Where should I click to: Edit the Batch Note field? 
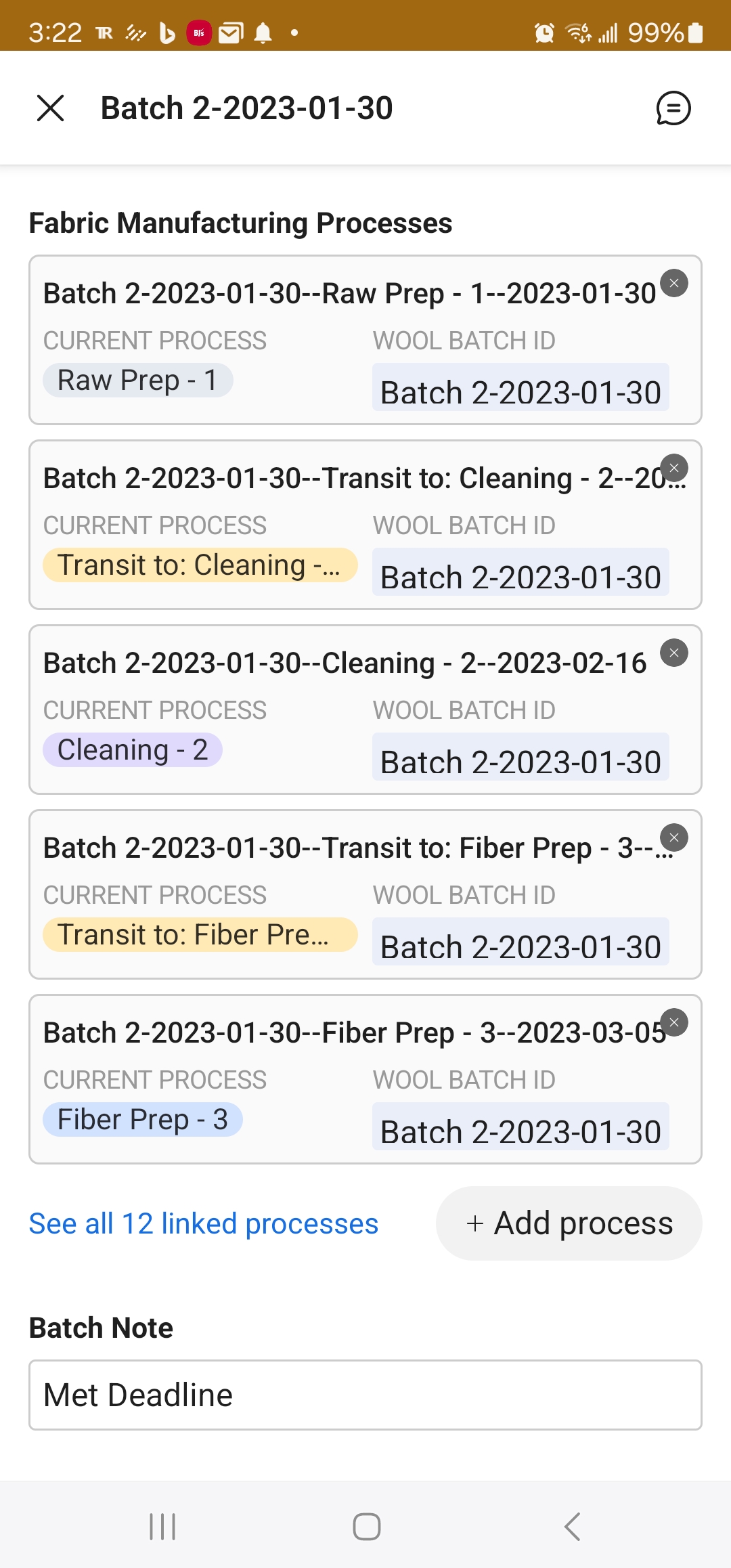(x=365, y=1395)
